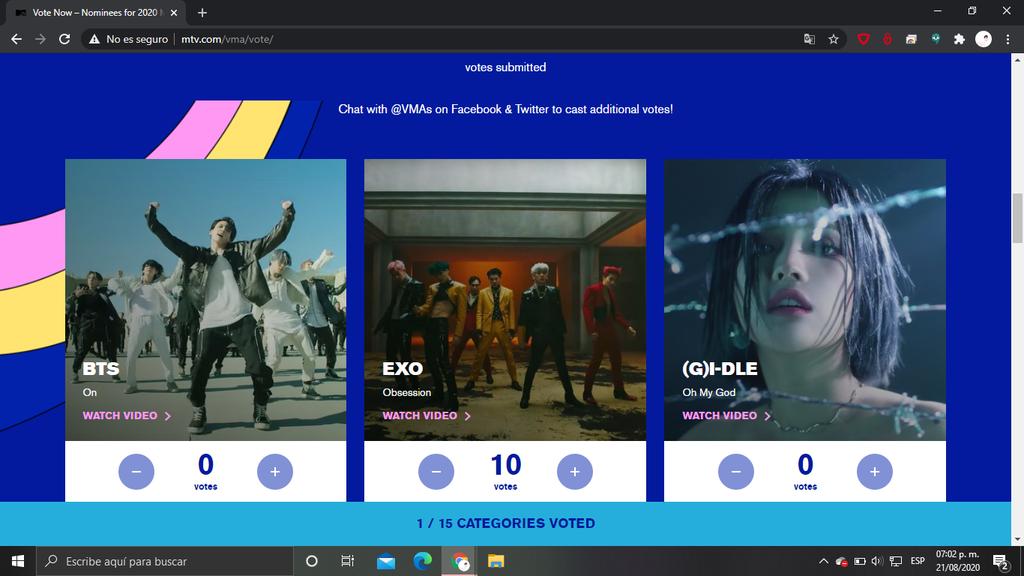1024x576 pixels.
Task: Open a new browser tab
Action: (x=202, y=12)
